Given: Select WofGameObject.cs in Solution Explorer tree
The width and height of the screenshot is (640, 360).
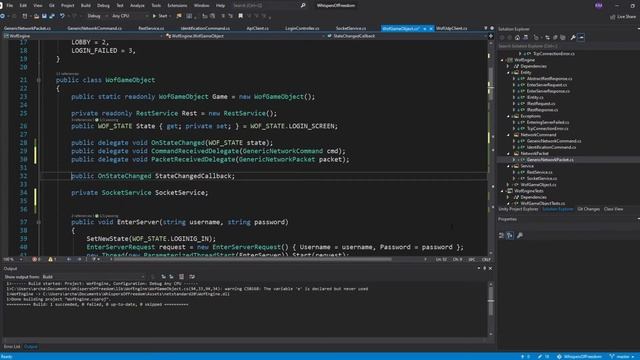Looking at the screenshot, I should click(x=538, y=185).
